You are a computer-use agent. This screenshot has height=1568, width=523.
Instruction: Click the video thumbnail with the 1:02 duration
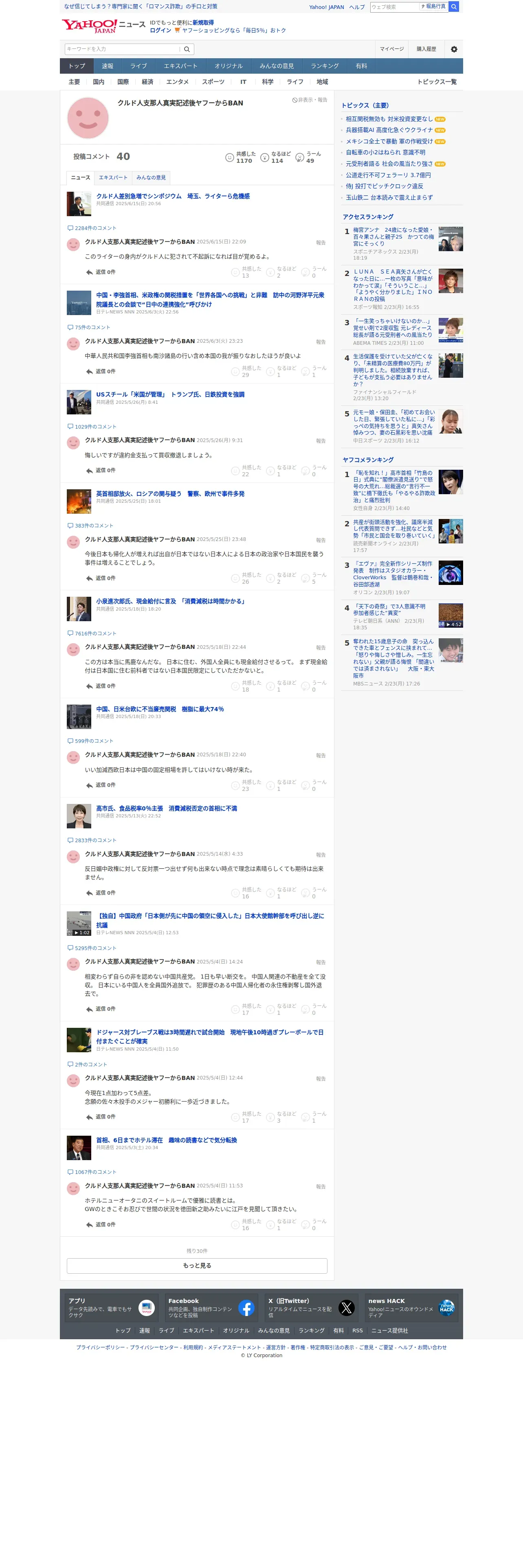coord(79,923)
